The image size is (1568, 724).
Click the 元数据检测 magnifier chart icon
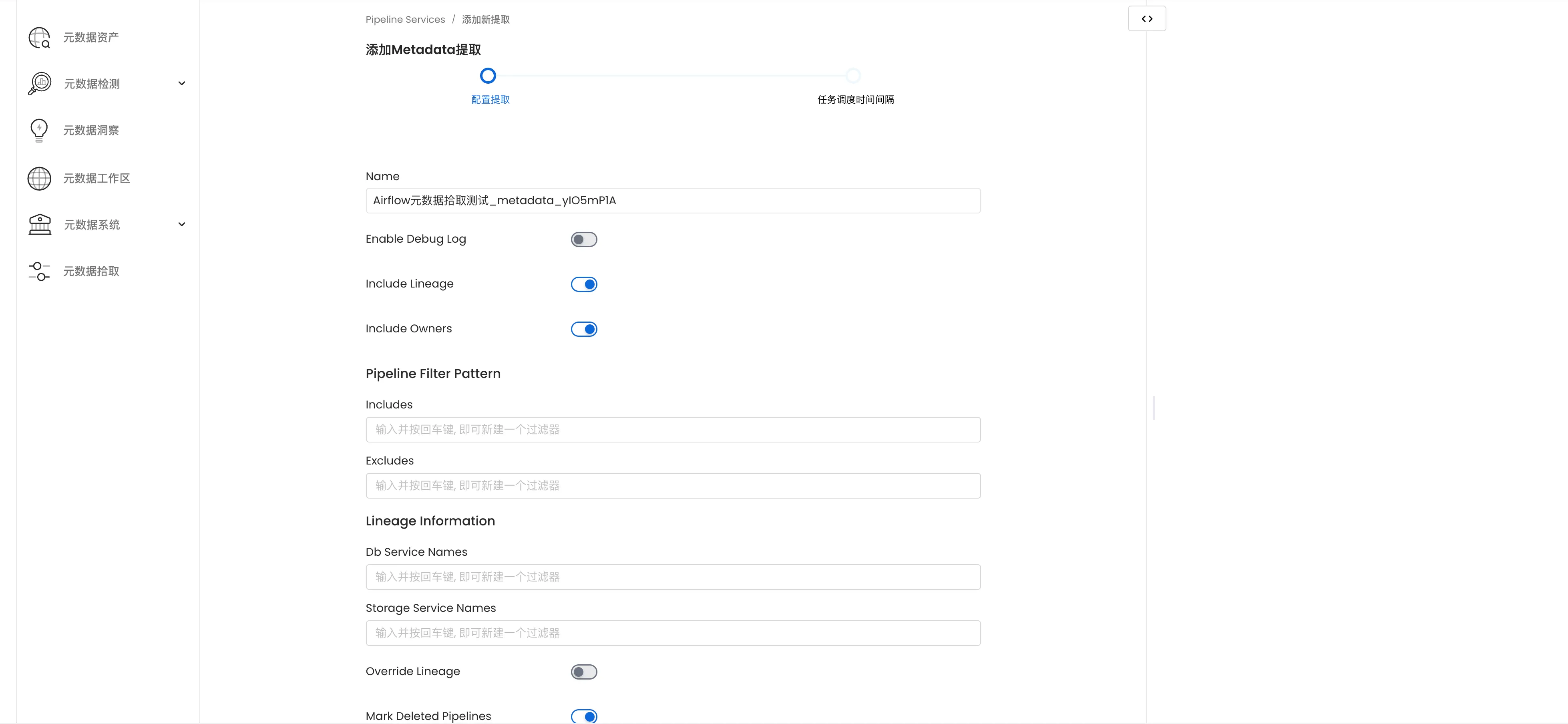[40, 83]
